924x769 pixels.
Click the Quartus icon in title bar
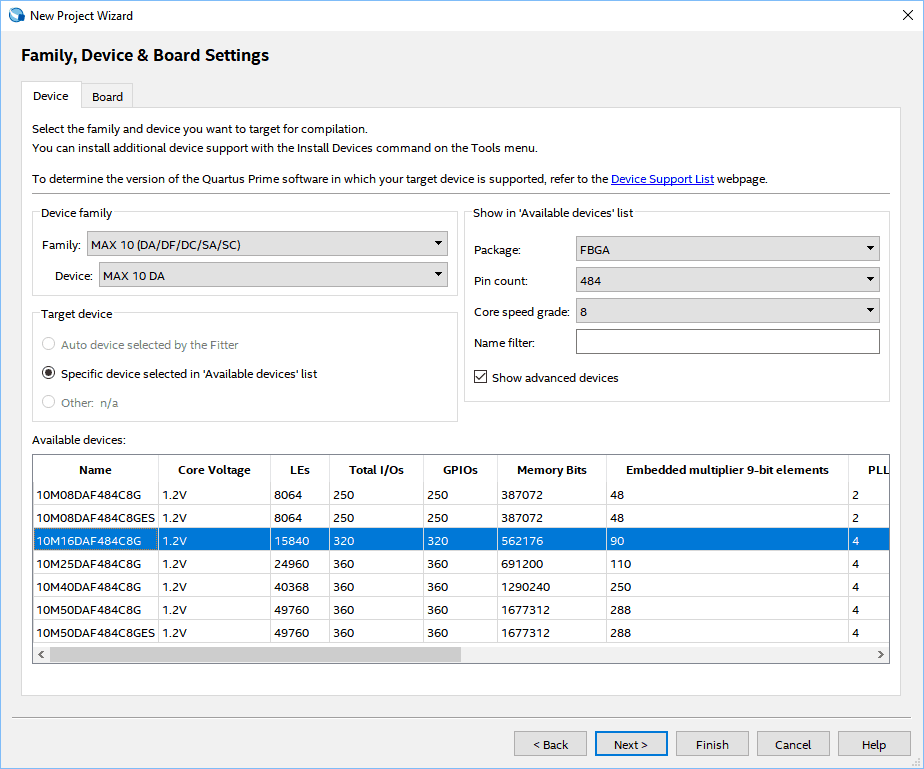16,15
